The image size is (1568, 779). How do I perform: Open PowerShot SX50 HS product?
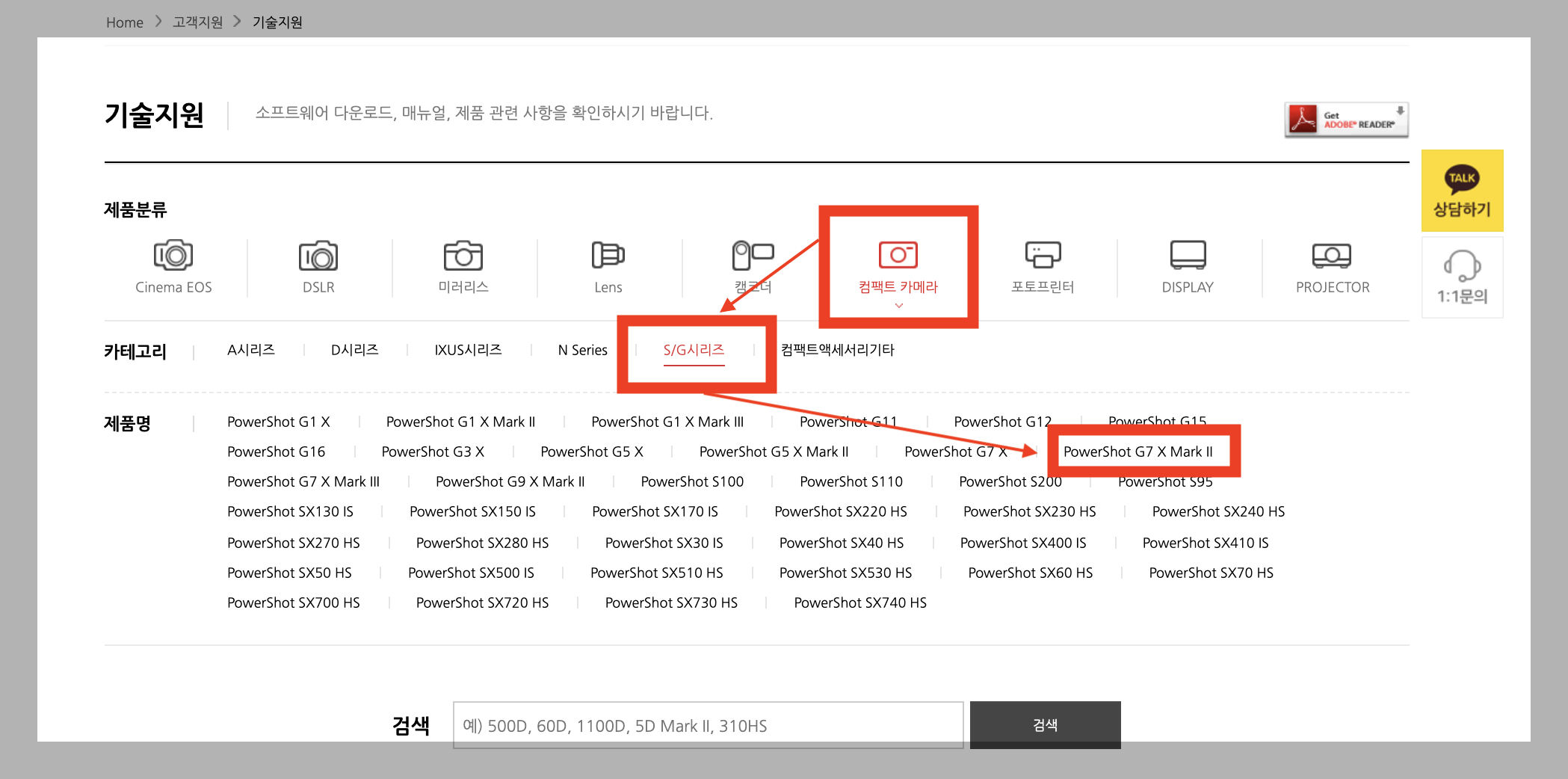(289, 573)
